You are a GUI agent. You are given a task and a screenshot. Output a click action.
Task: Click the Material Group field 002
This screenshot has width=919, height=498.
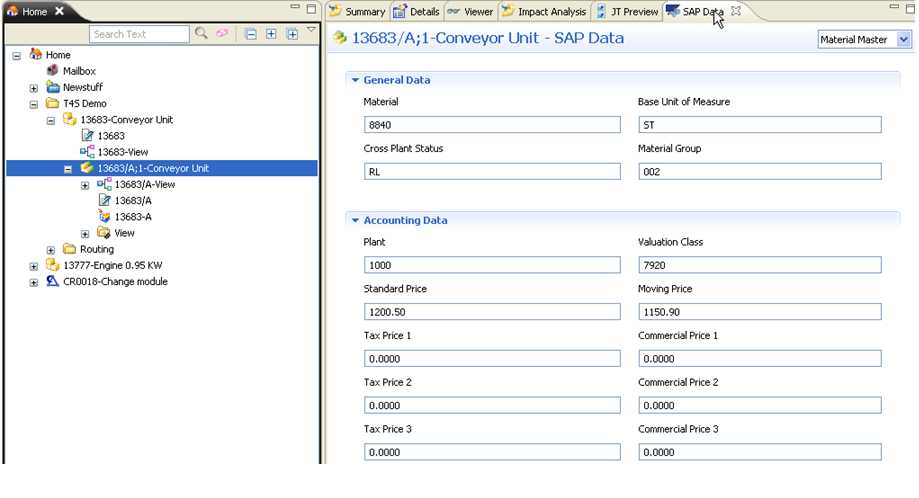tap(760, 171)
